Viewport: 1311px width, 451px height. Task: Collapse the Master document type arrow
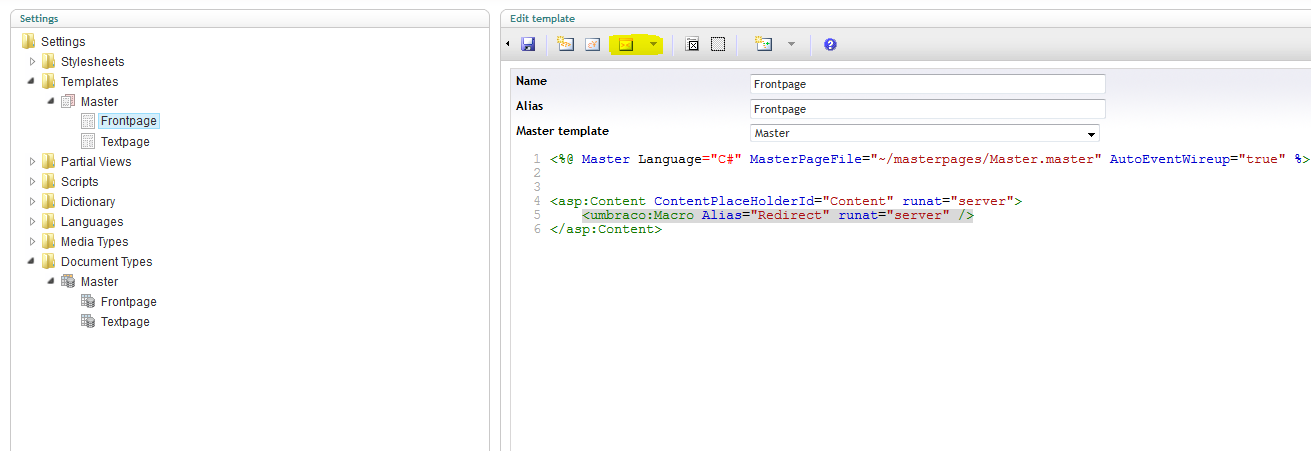52,282
